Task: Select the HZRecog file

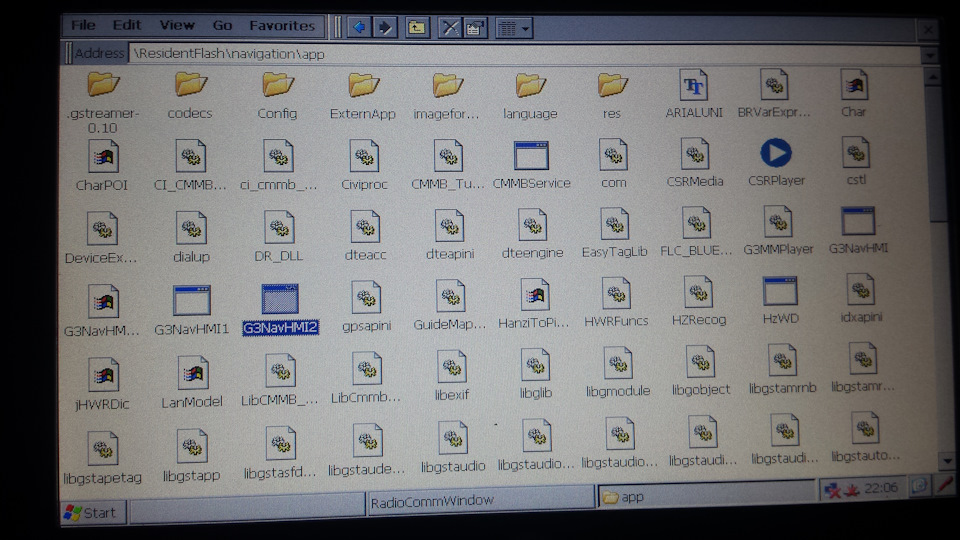Action: click(699, 301)
